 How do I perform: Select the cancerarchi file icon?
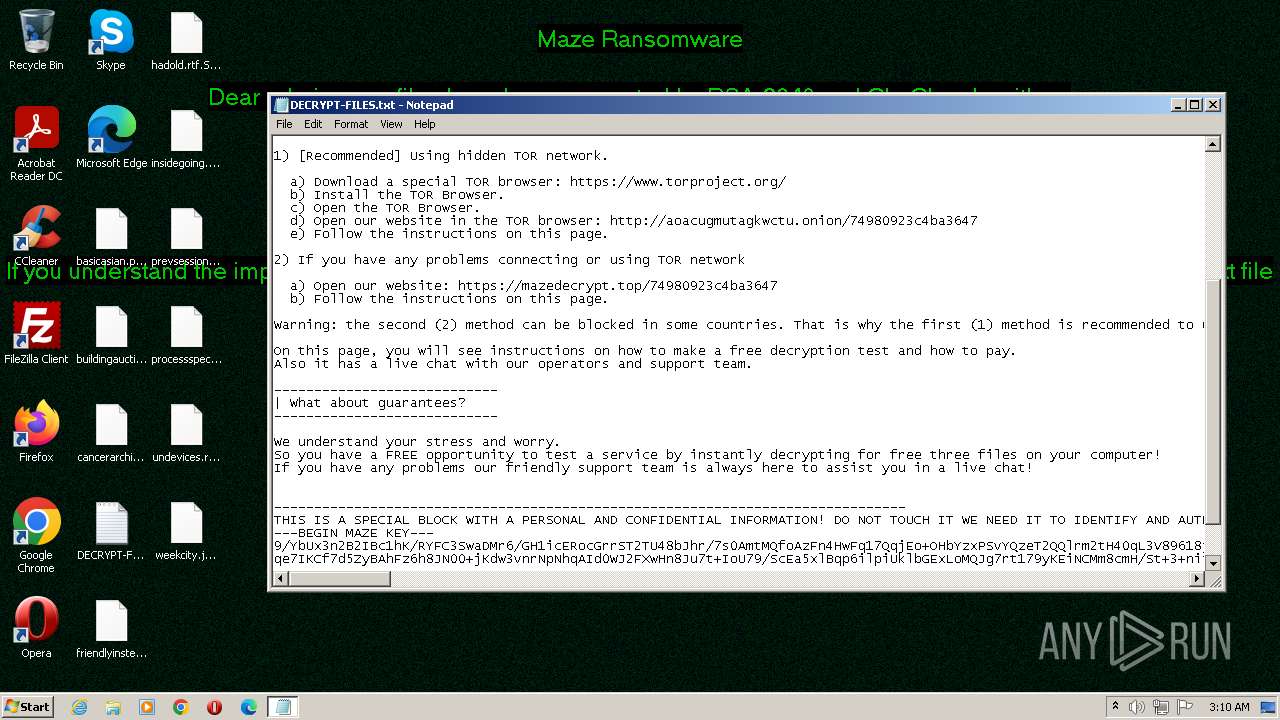pyautogui.click(x=111, y=432)
